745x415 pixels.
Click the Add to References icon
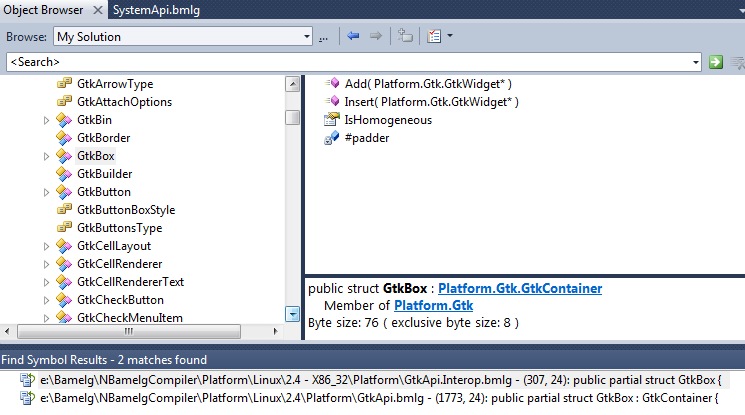[x=405, y=36]
